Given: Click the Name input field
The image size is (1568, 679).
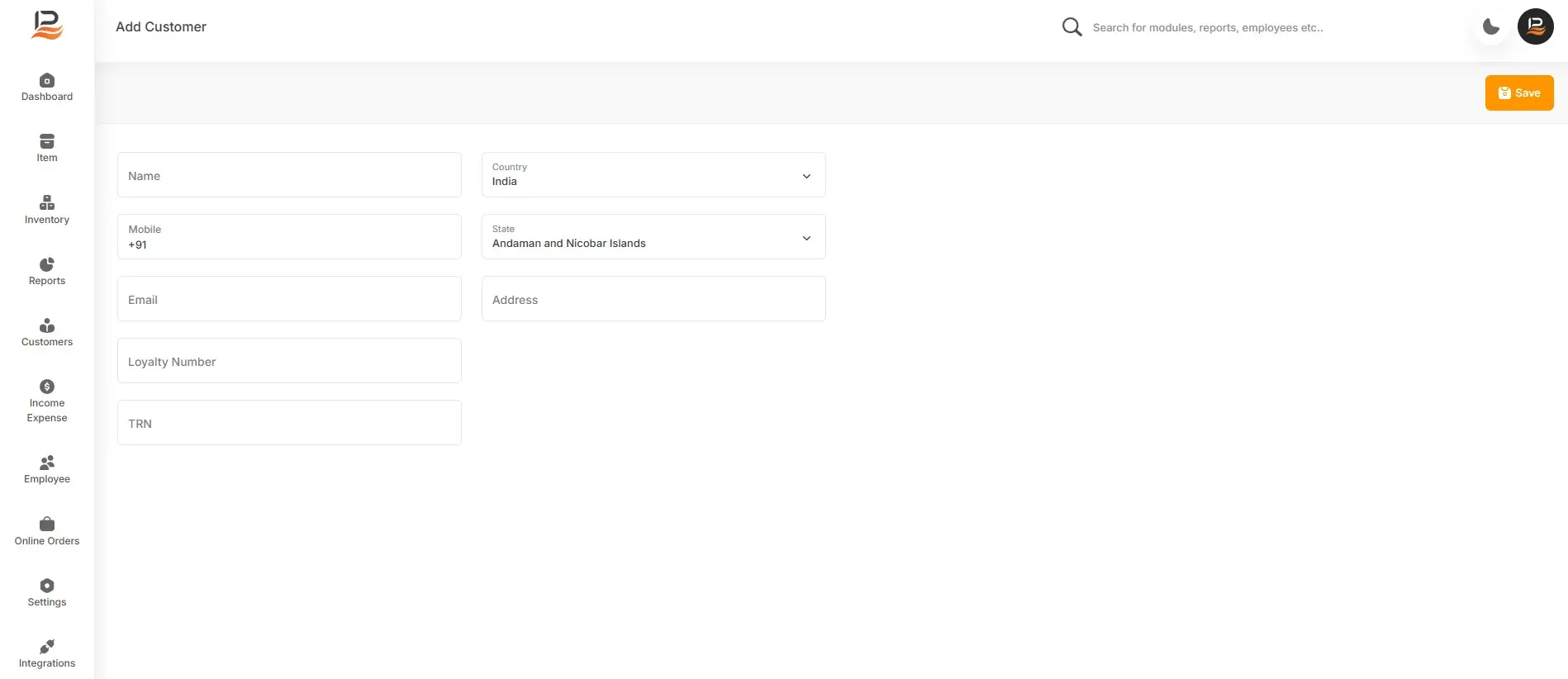Looking at the screenshot, I should click(x=289, y=174).
